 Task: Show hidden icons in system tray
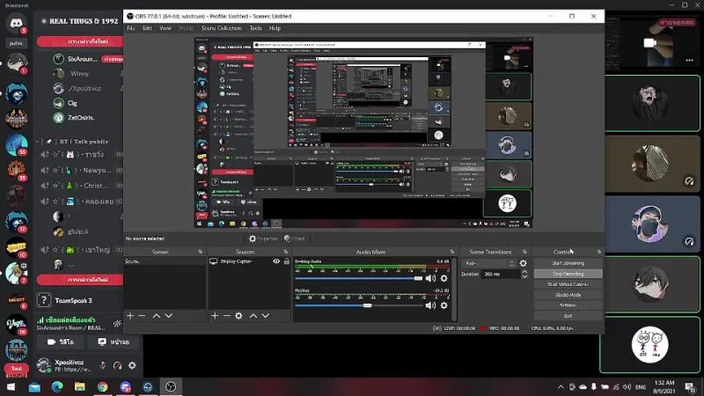[561, 387]
